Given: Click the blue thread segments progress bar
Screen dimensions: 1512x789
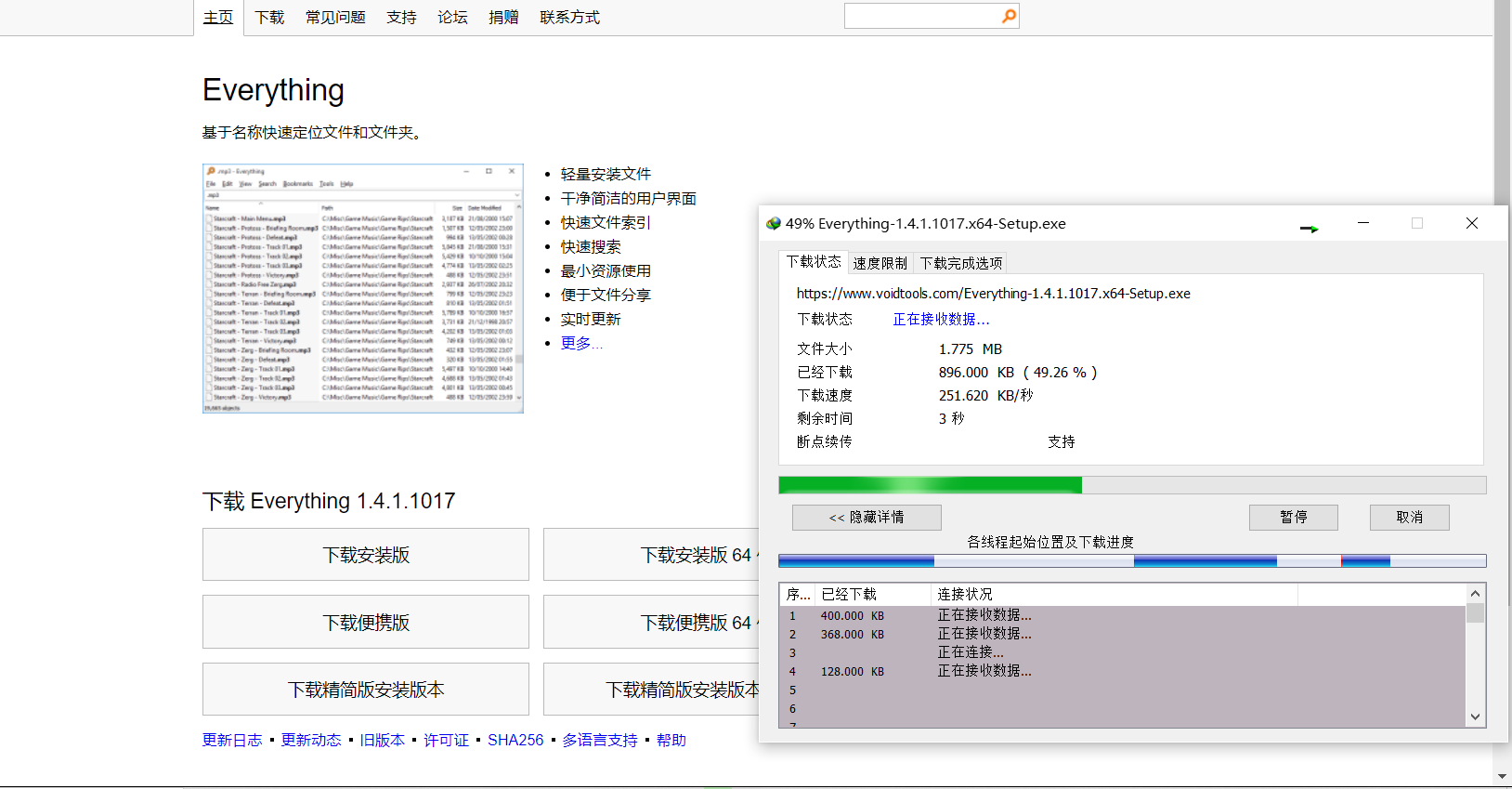Looking at the screenshot, I should click(1132, 560).
